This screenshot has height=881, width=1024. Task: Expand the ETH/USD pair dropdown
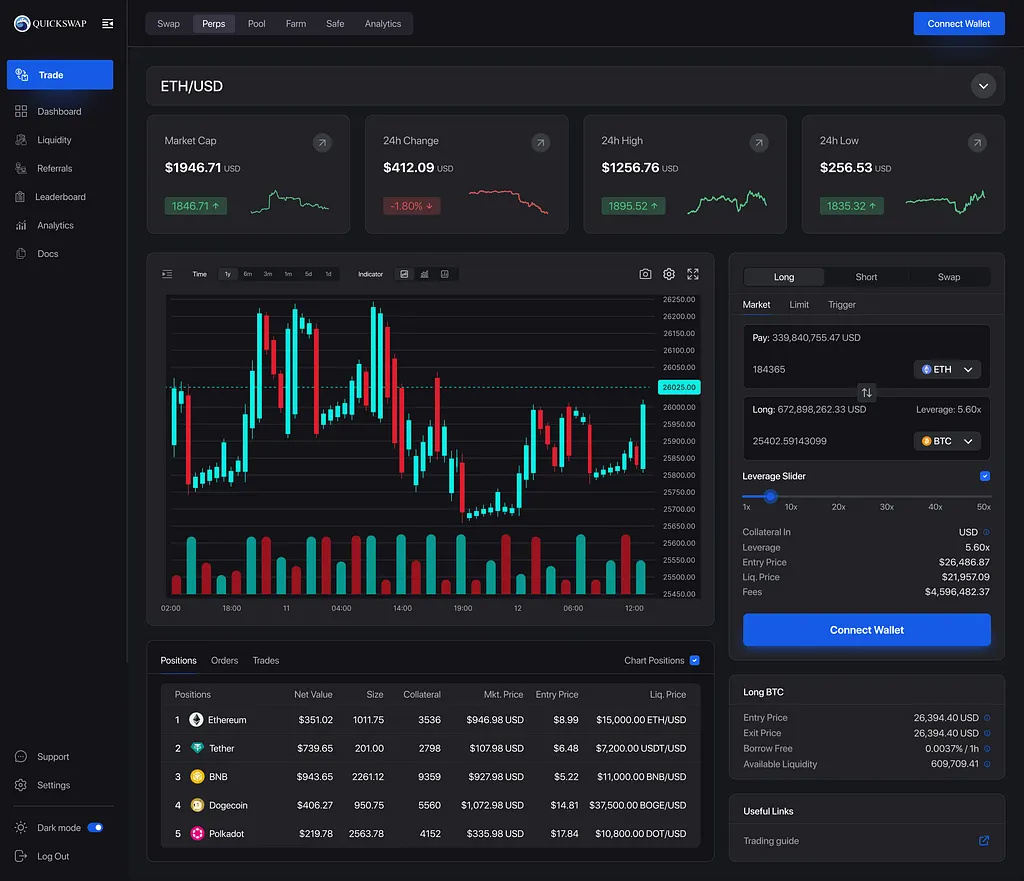point(983,86)
